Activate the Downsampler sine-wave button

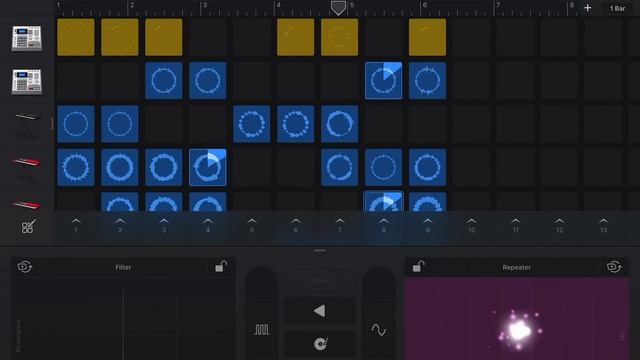click(378, 329)
